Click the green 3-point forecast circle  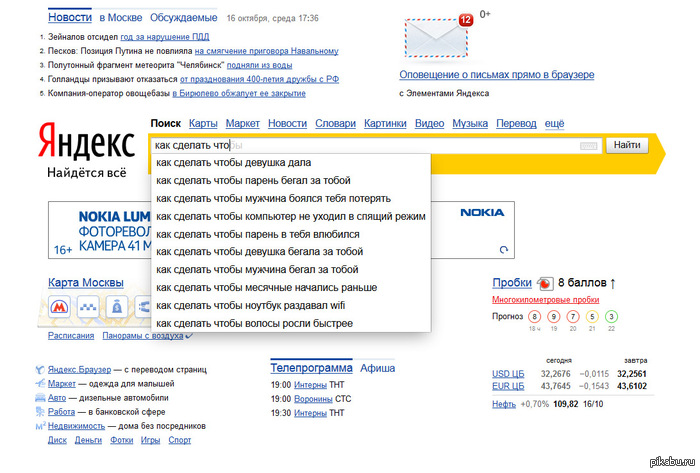click(x=610, y=317)
